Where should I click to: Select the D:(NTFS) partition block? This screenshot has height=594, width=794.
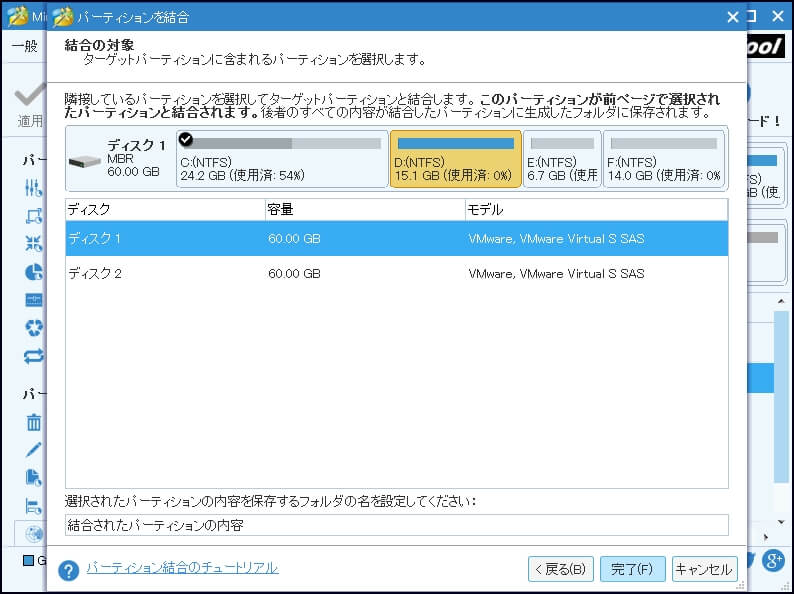(x=455, y=159)
